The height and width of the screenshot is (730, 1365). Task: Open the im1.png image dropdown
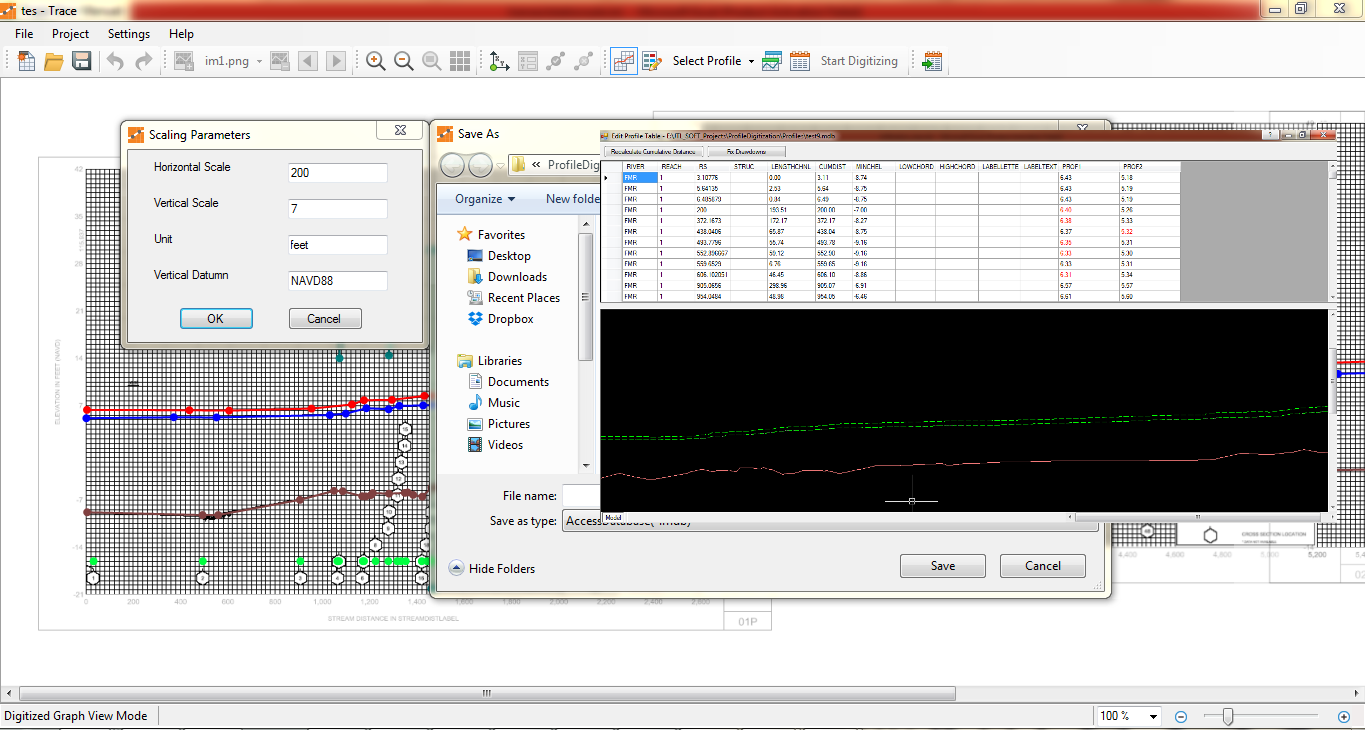(x=259, y=61)
